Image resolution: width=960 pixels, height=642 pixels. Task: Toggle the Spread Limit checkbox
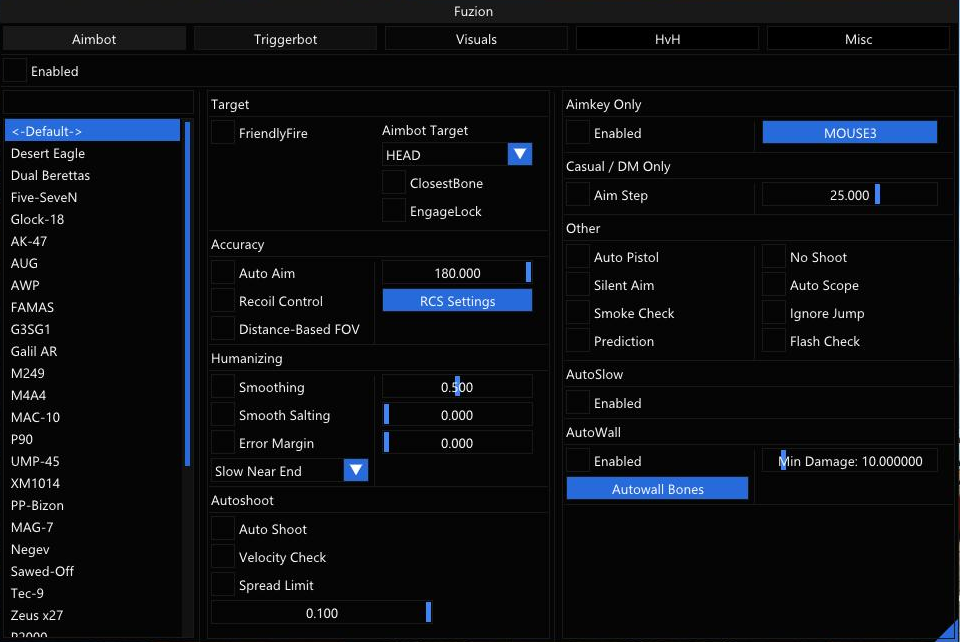223,585
